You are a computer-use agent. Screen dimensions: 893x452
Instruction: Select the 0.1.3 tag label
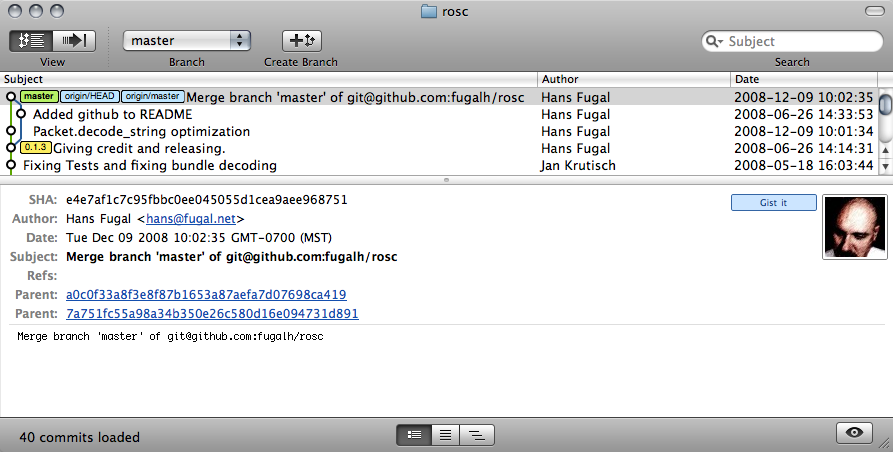pos(35,147)
